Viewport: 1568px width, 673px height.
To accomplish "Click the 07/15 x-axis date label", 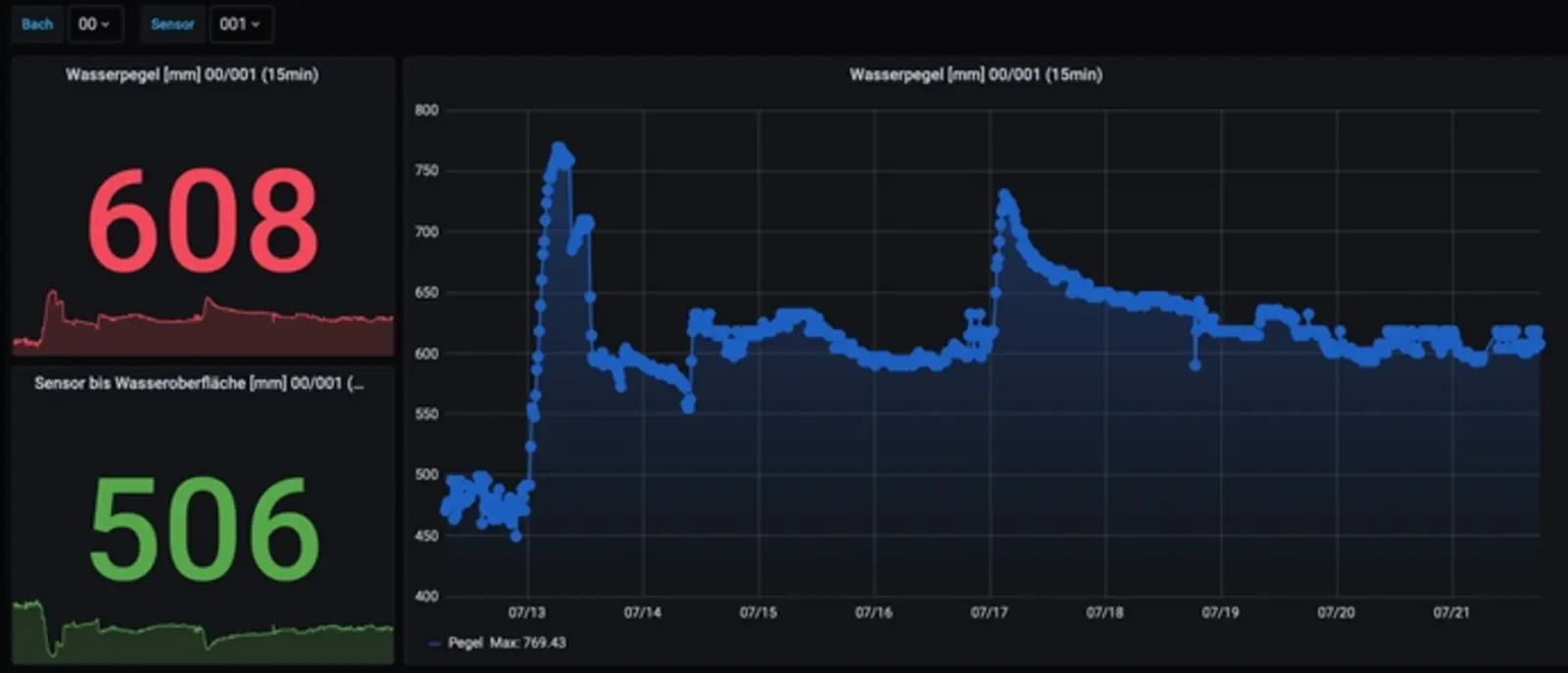I will point(758,612).
